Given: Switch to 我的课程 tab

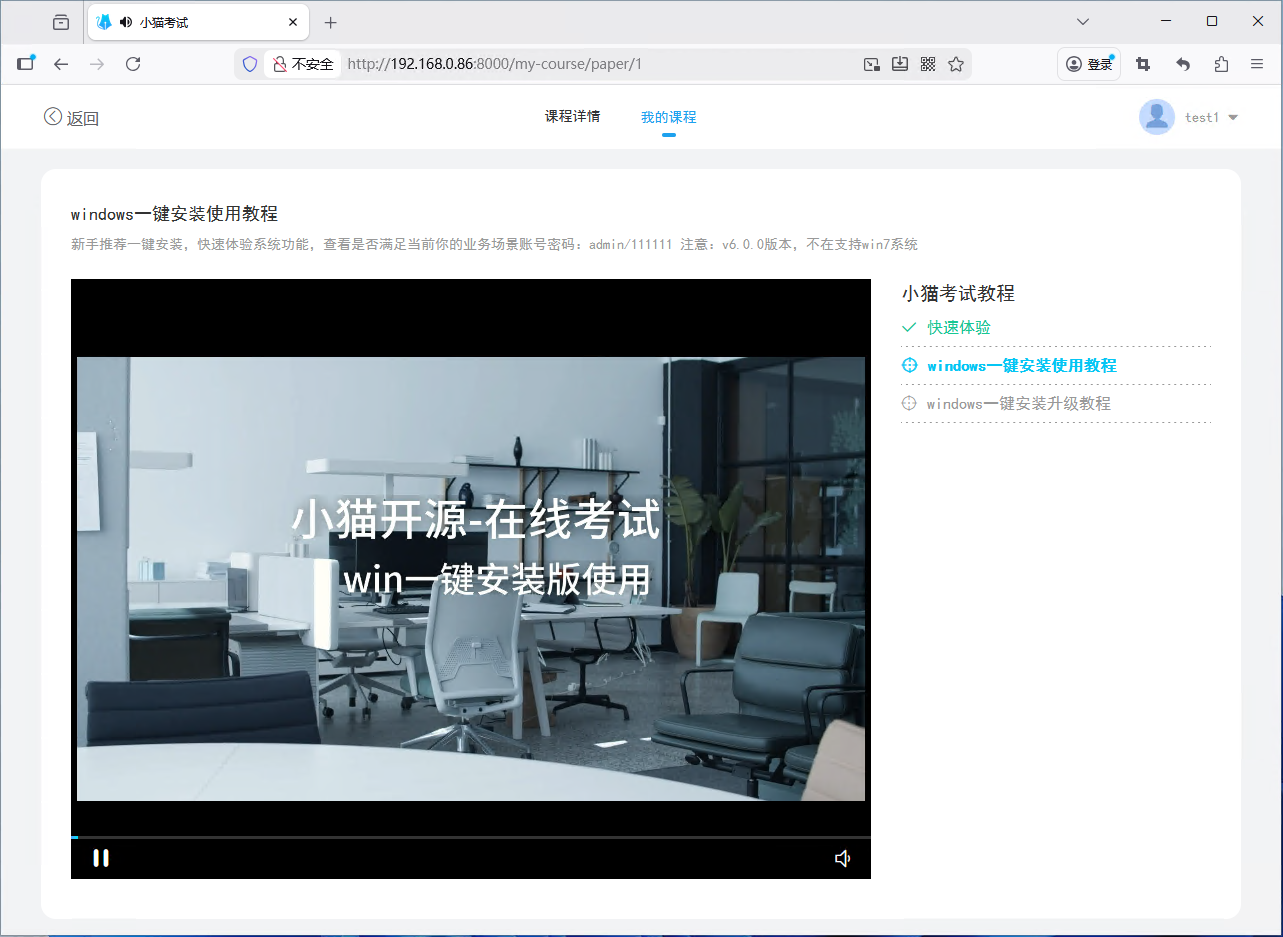Looking at the screenshot, I should pyautogui.click(x=669, y=117).
